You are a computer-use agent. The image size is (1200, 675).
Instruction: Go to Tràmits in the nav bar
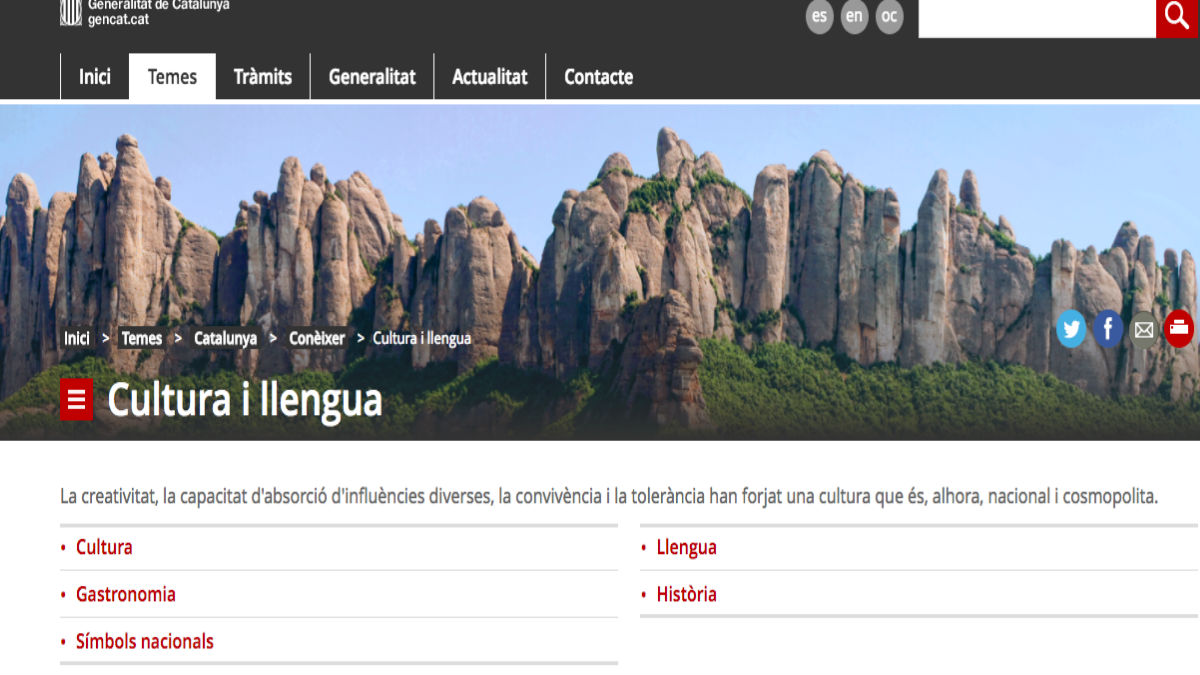[263, 77]
